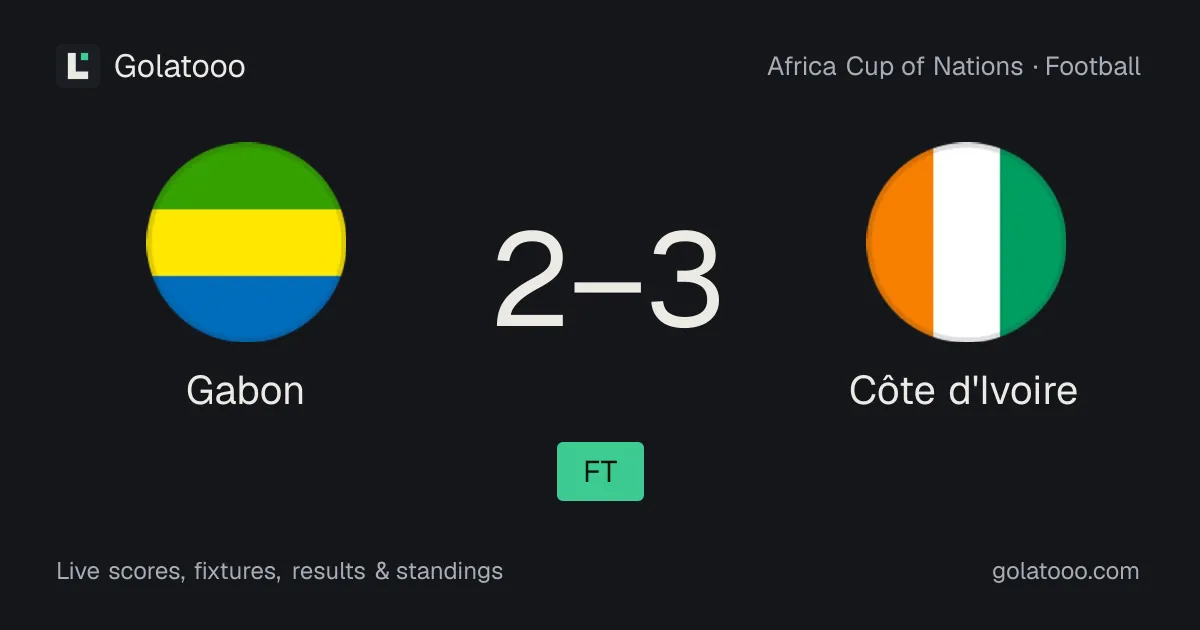
Task: Click Gabon's score digit 2
Action: click(x=532, y=281)
